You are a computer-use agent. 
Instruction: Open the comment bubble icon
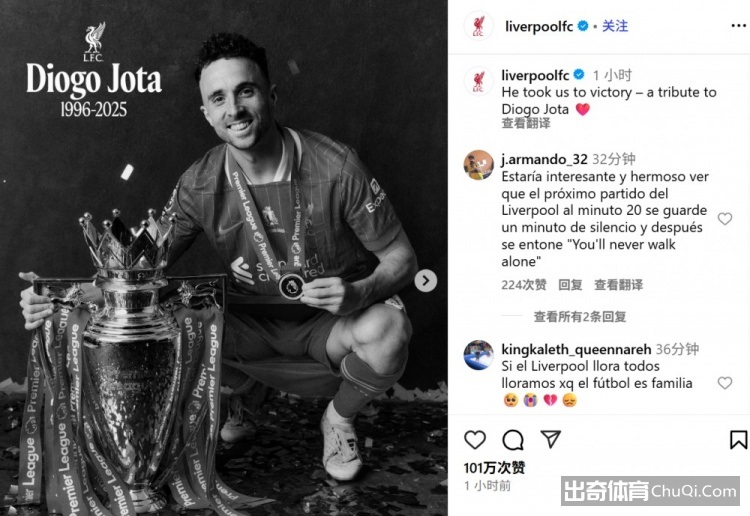[513, 440]
